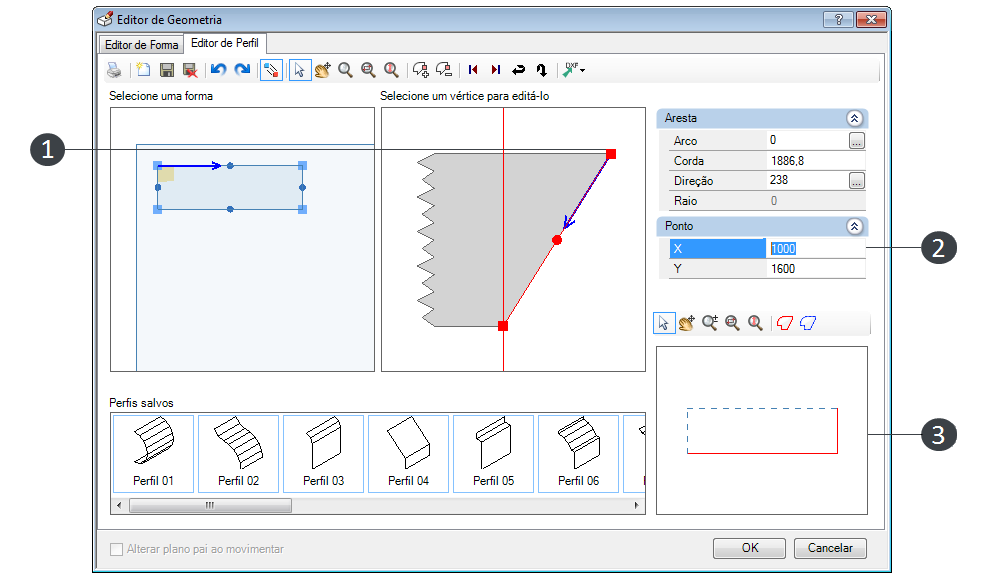The image size is (990, 579).
Task: Activate the pan hand tool in the main toolbar
Action: pyautogui.click(x=323, y=70)
